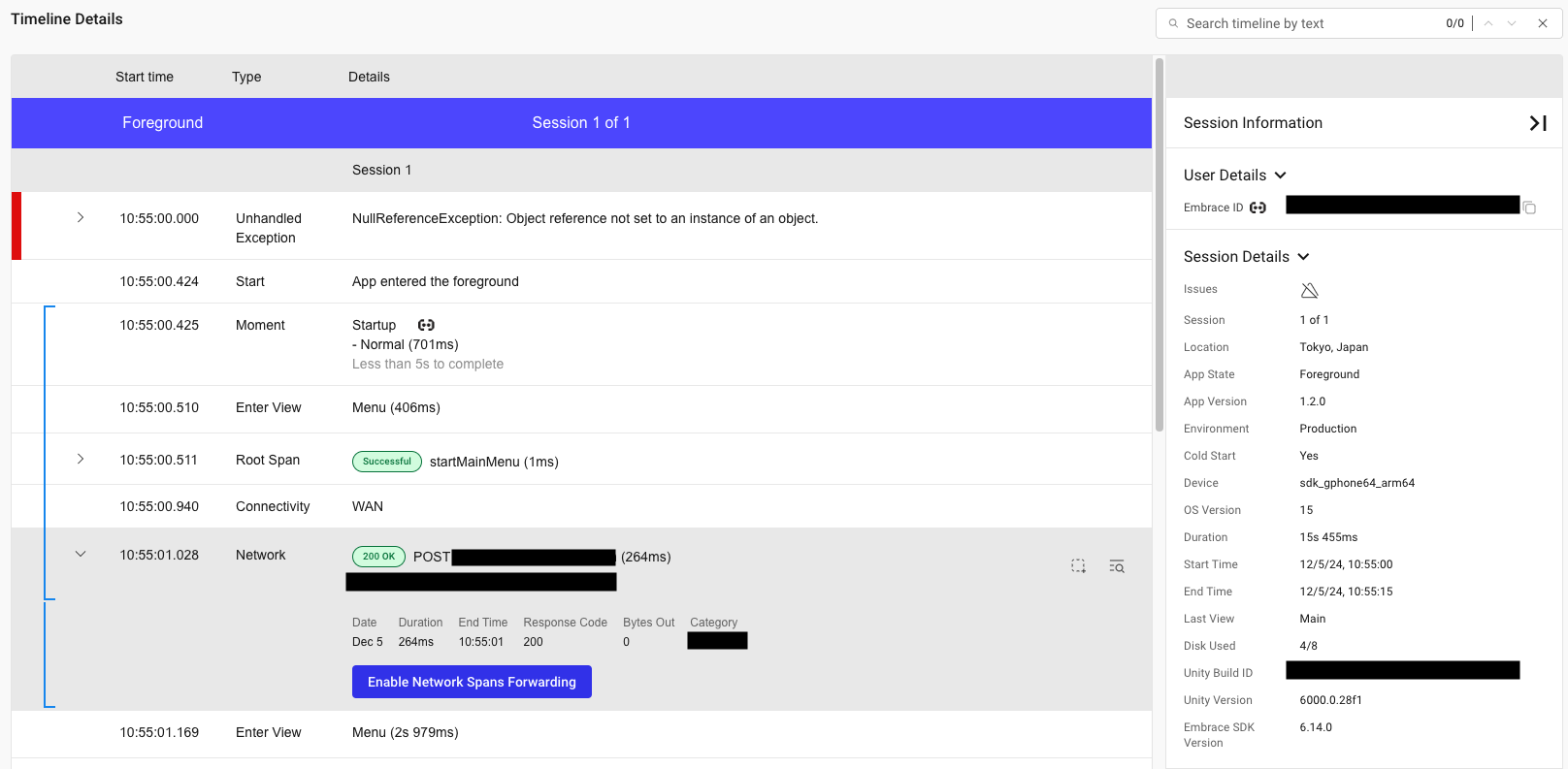The height and width of the screenshot is (769, 1568).
Task: Click the Production environment value
Action: [x=1328, y=429]
